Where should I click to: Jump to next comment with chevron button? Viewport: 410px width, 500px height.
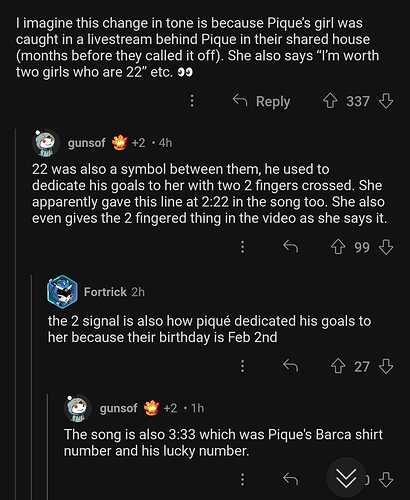[x=346, y=478]
